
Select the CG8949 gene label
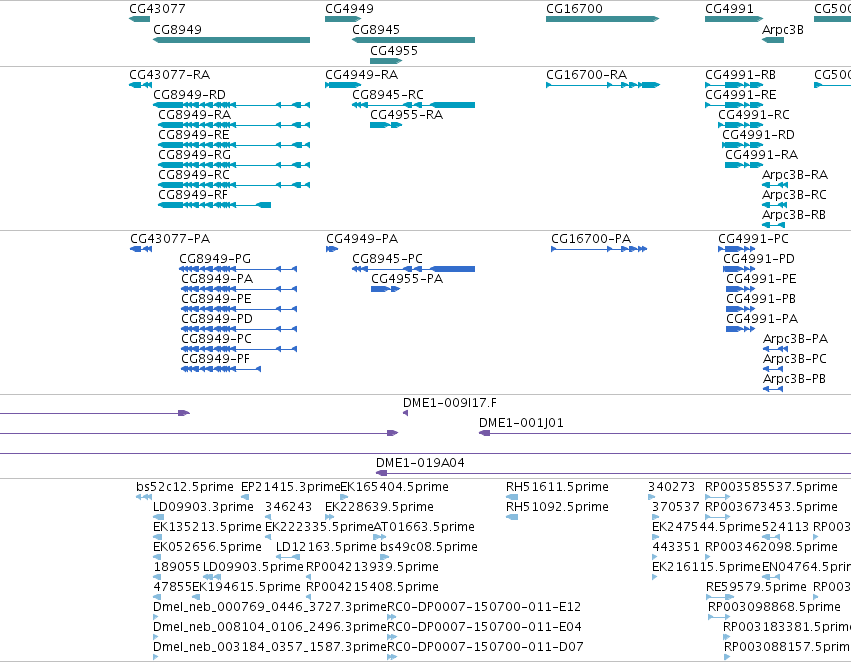pos(177,30)
